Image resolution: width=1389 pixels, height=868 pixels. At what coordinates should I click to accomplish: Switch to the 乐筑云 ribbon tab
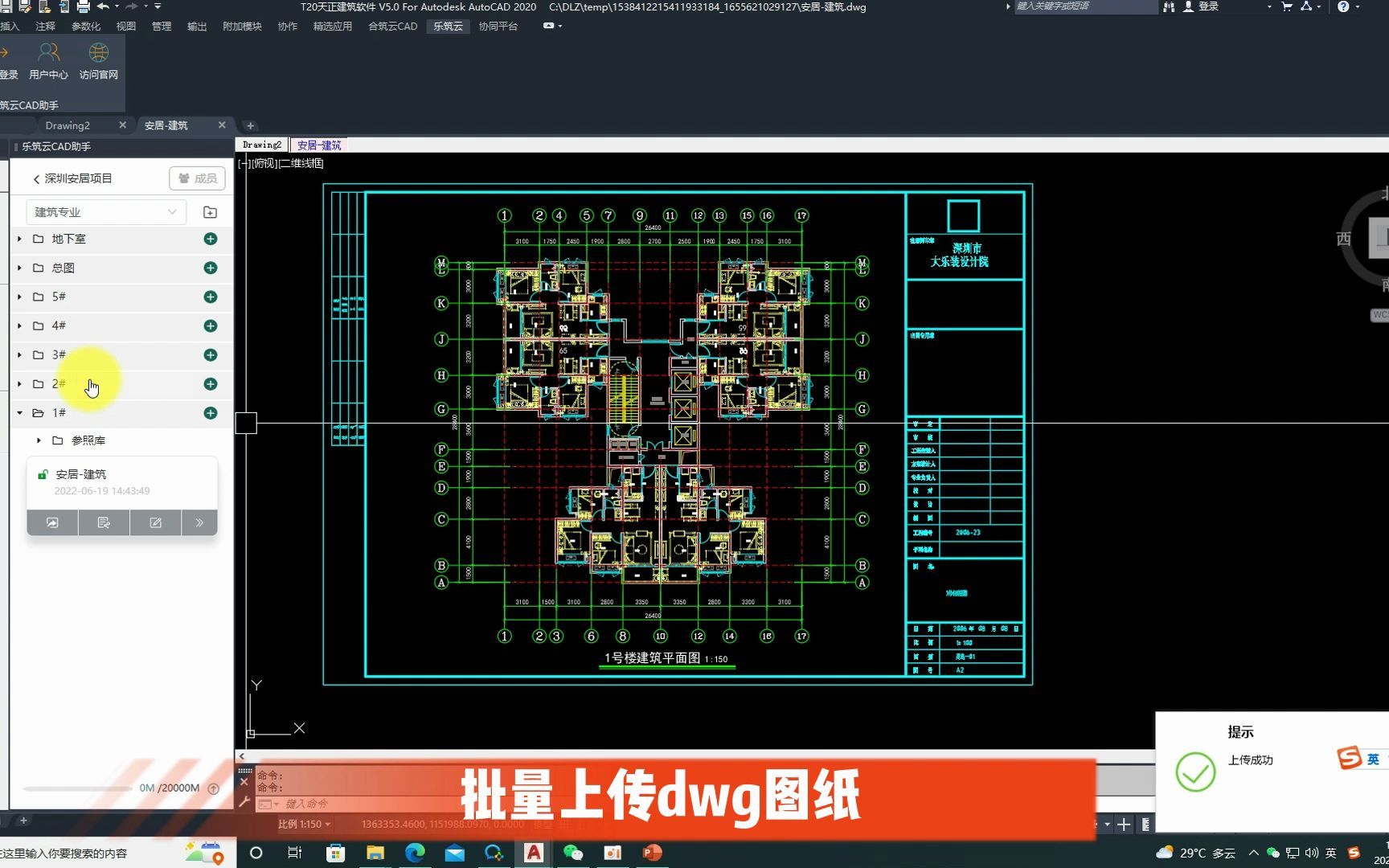click(448, 26)
